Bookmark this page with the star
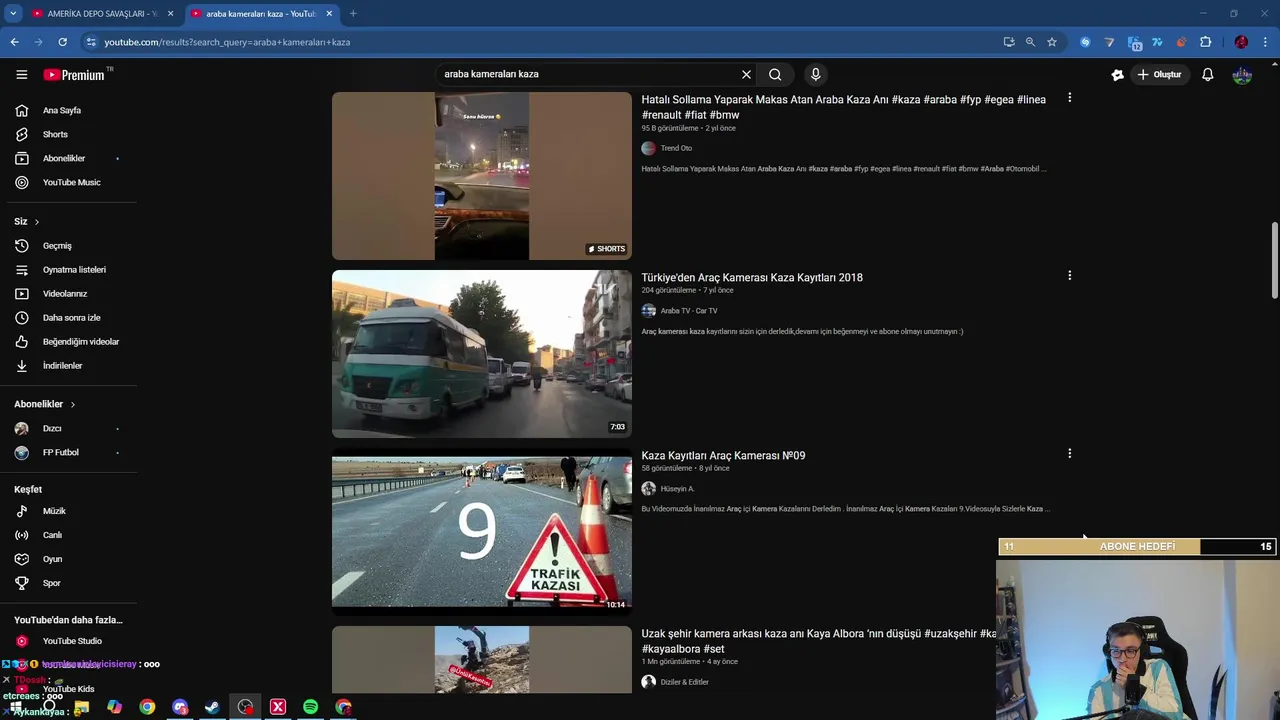This screenshot has width=1280, height=720. (x=1052, y=42)
